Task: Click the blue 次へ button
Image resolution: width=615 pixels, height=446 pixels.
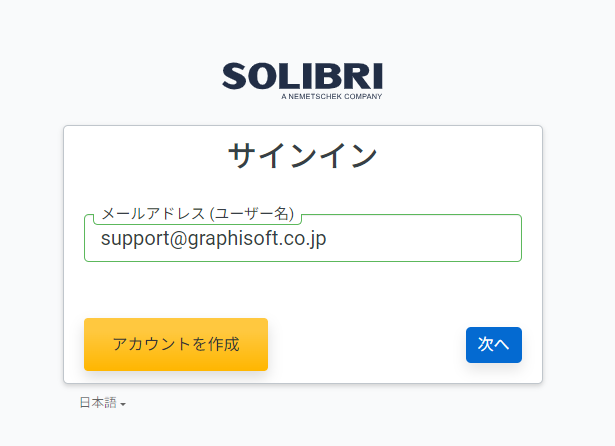Action: tap(494, 345)
